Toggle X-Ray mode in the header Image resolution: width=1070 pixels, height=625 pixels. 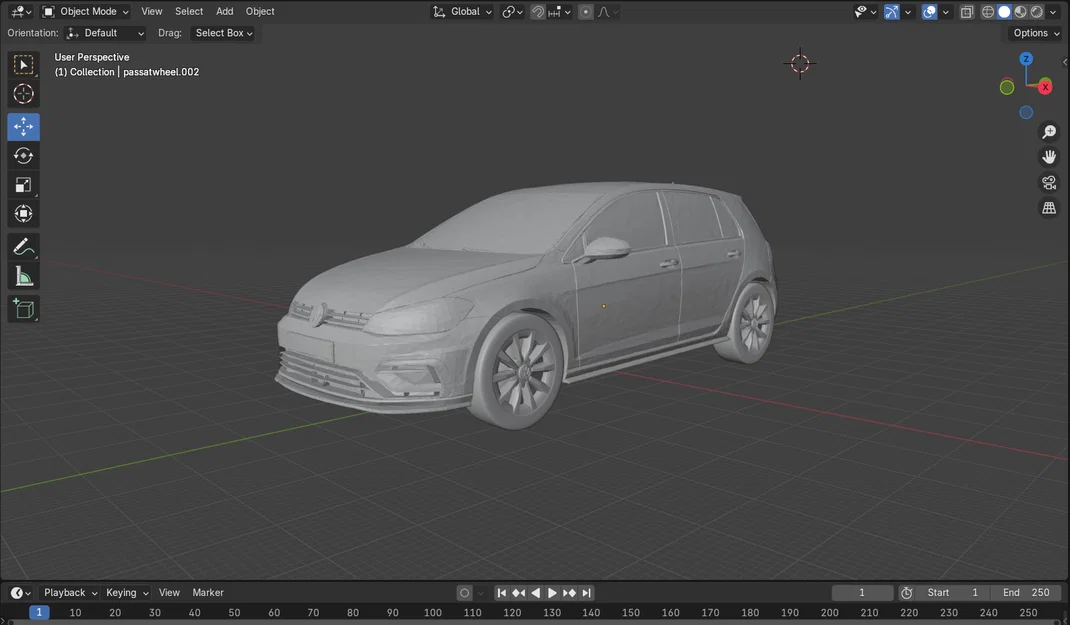coord(966,11)
